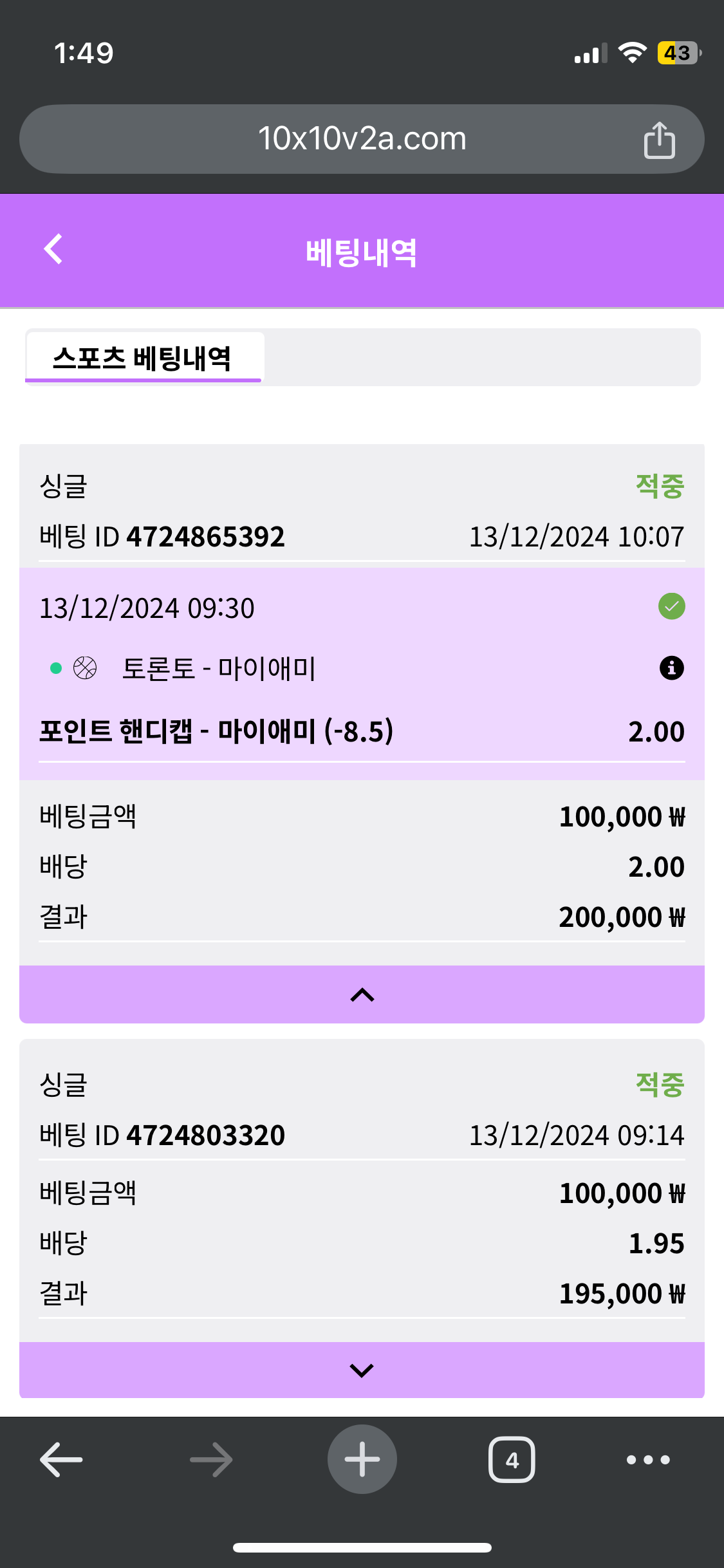Expand bet 4724803320 details
The image size is (724, 1568).
[x=362, y=1370]
